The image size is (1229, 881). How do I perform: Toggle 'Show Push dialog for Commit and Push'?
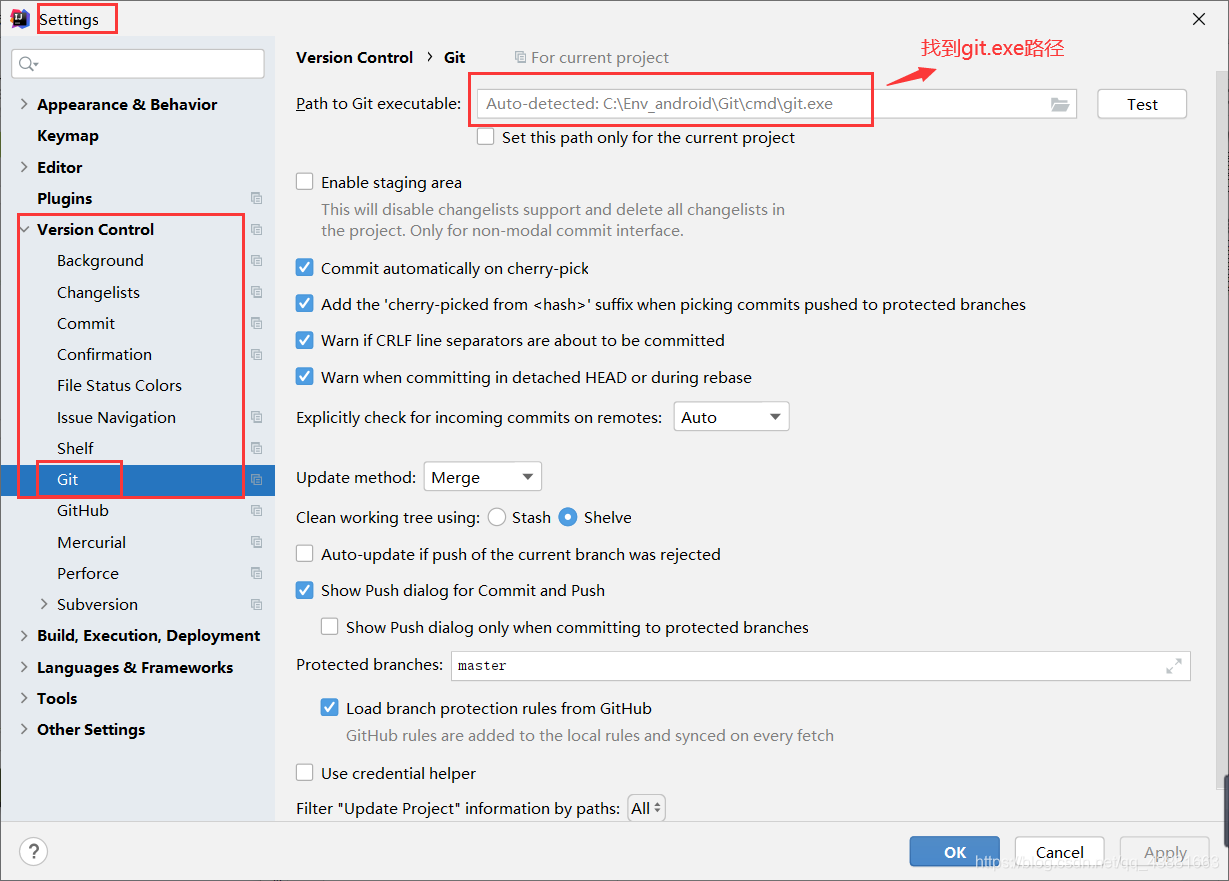(x=305, y=590)
